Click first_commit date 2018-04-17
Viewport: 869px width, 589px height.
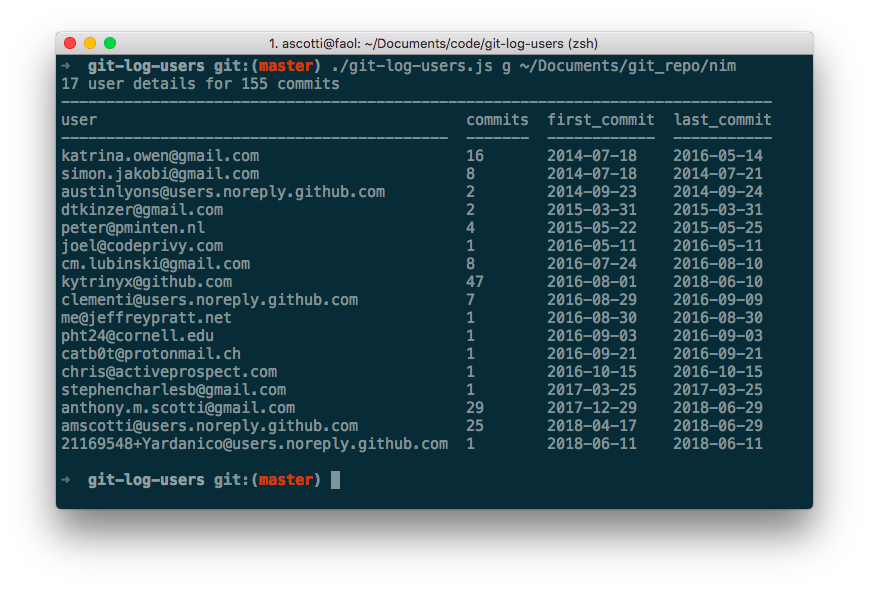(592, 426)
